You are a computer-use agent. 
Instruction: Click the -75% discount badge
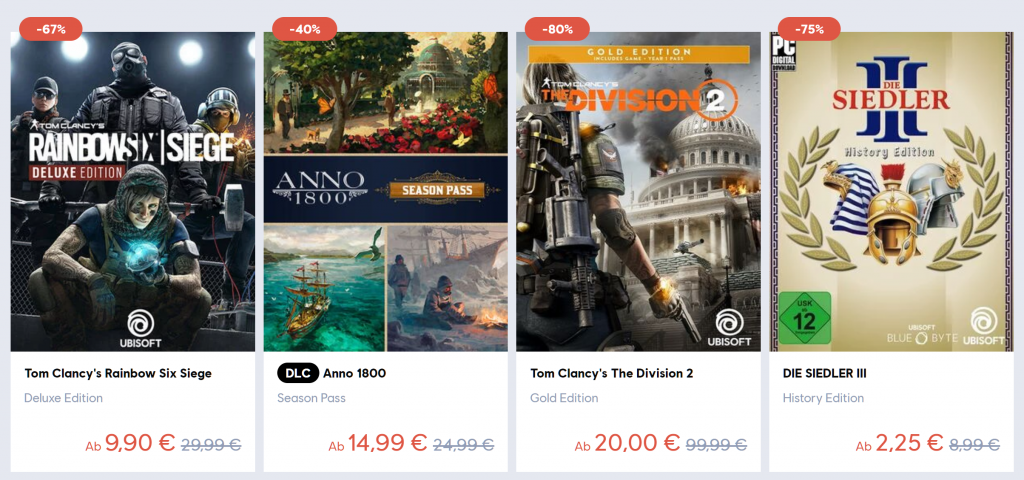click(809, 29)
